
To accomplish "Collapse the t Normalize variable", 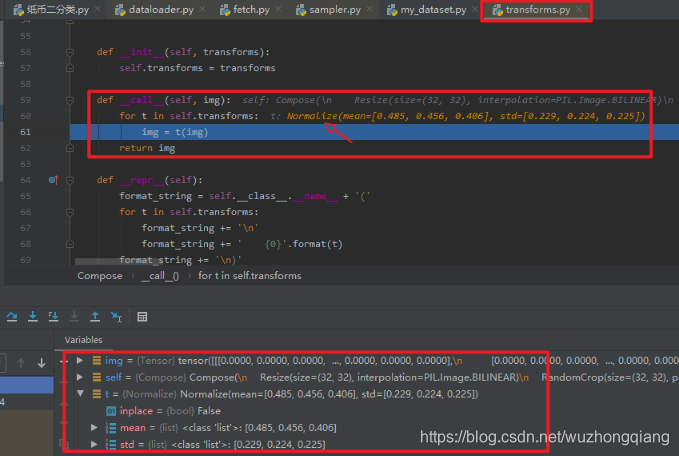I will point(81,394).
